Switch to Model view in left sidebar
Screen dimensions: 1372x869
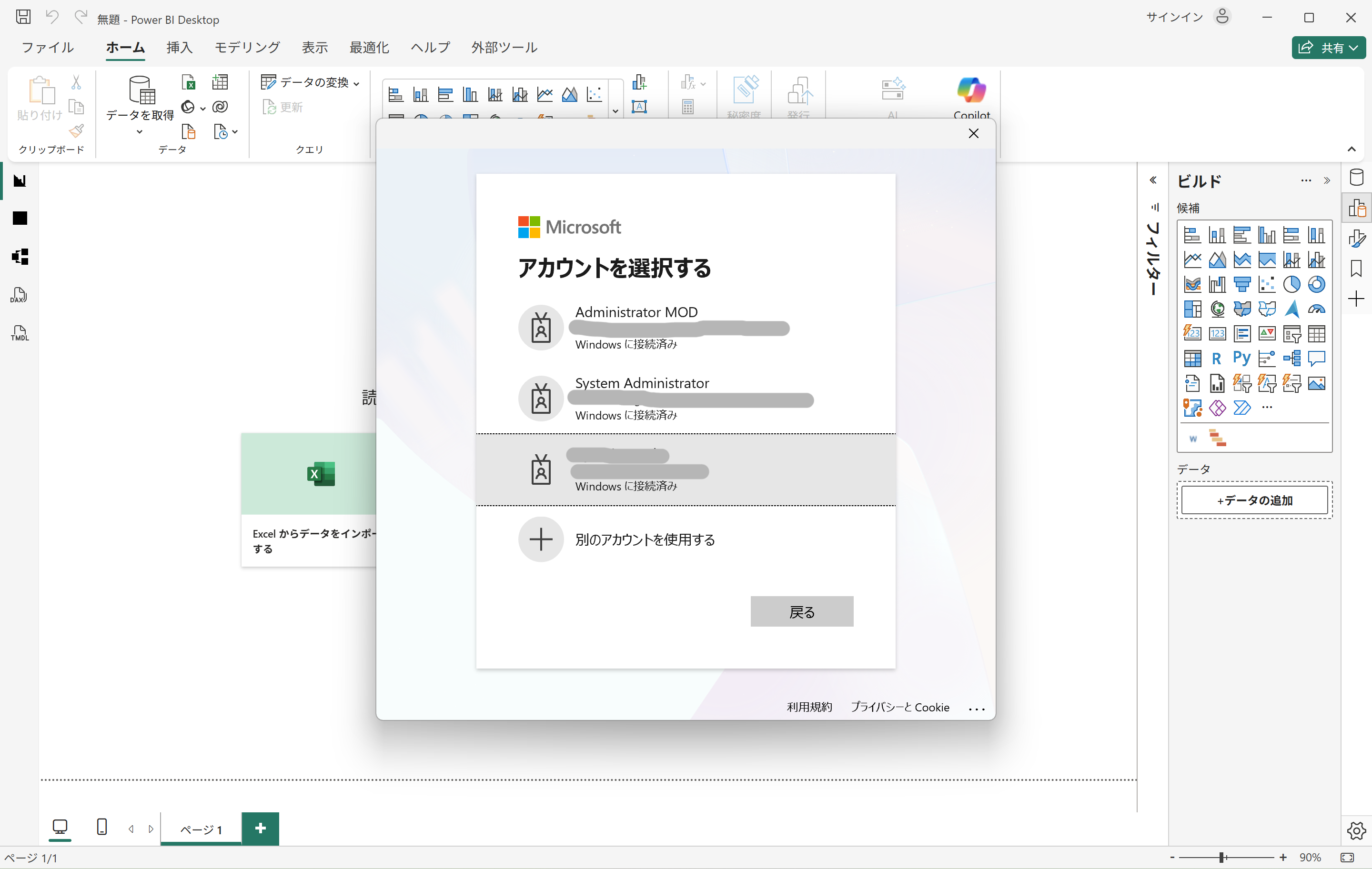coord(20,257)
